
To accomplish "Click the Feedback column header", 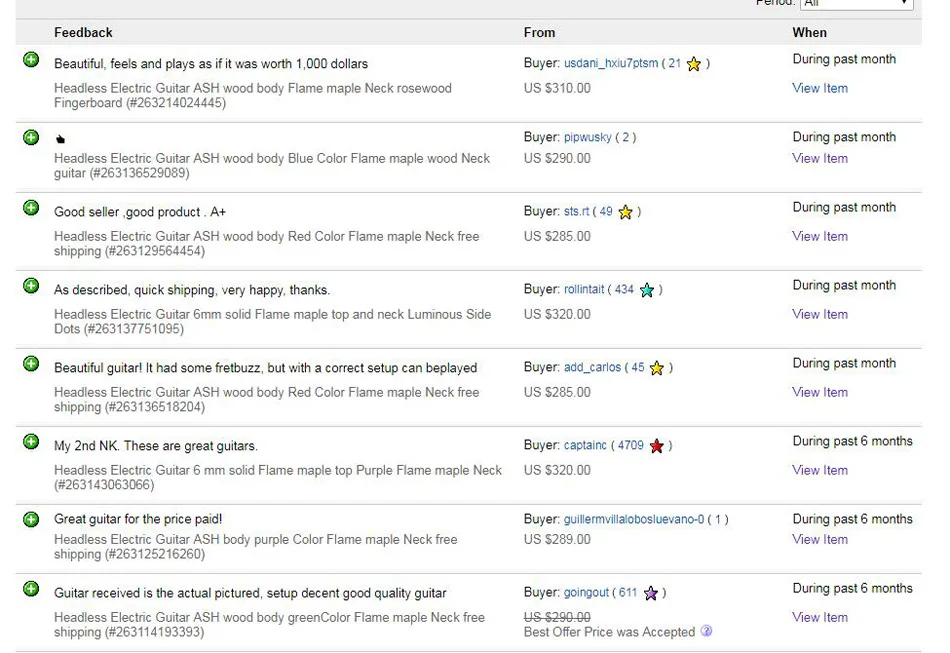I will [x=83, y=33].
